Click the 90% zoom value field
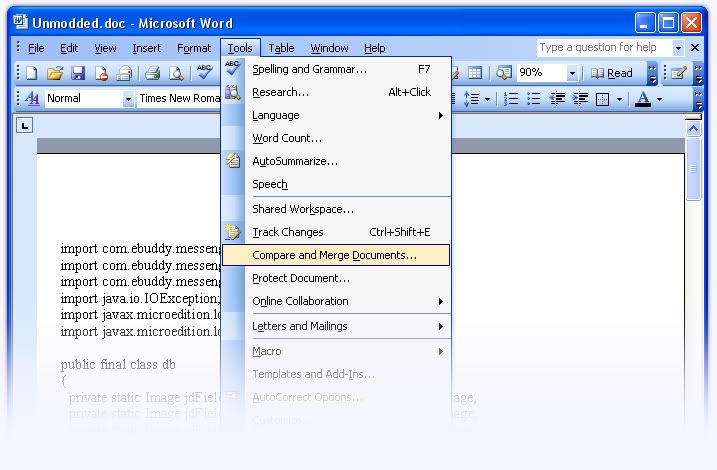Image resolution: width=717 pixels, height=470 pixels. (x=541, y=73)
